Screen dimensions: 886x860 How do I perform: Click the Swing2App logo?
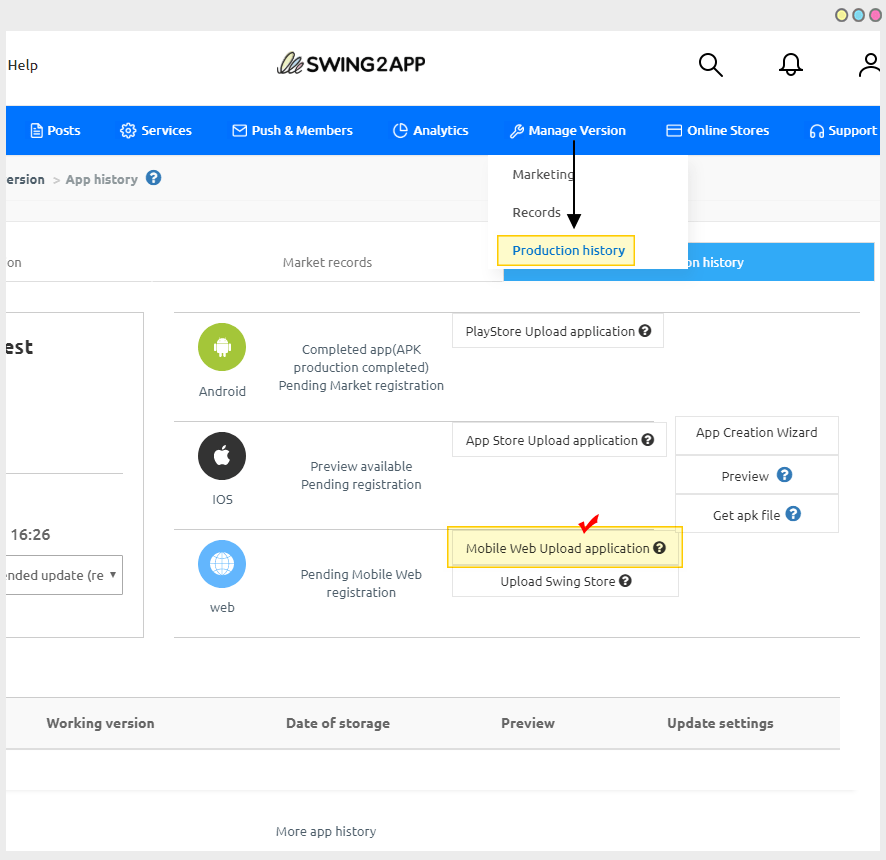pyautogui.click(x=350, y=64)
